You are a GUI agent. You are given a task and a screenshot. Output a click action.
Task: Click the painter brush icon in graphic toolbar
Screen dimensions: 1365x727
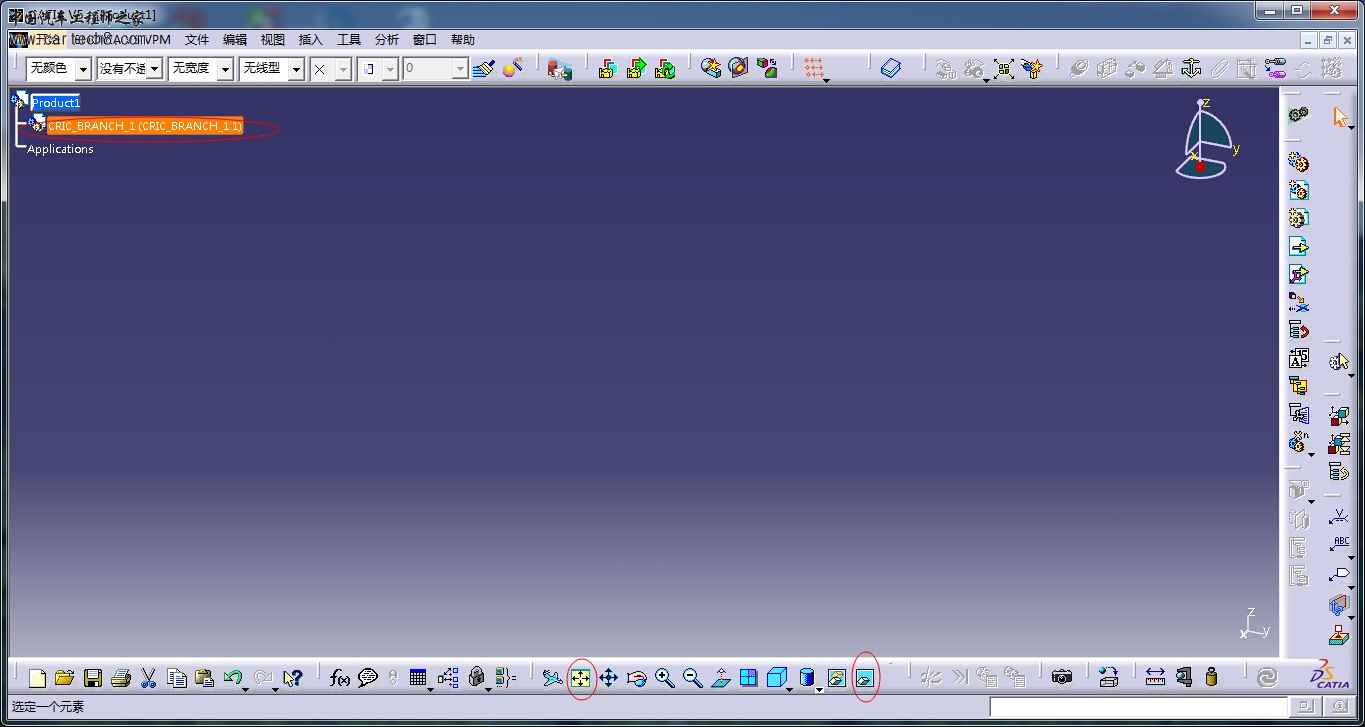(484, 68)
